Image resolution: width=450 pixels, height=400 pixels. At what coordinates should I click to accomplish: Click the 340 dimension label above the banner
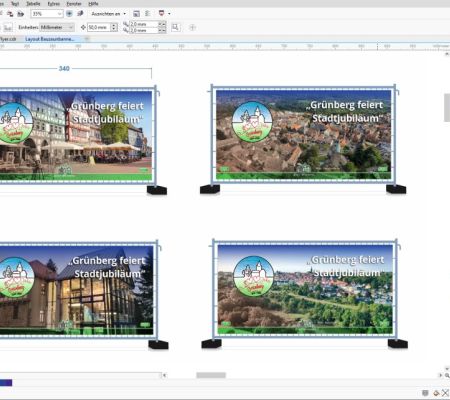click(x=64, y=69)
